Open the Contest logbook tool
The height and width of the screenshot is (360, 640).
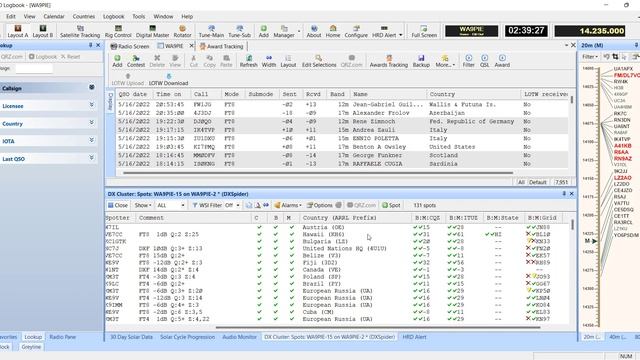pyautogui.click(x=136, y=61)
